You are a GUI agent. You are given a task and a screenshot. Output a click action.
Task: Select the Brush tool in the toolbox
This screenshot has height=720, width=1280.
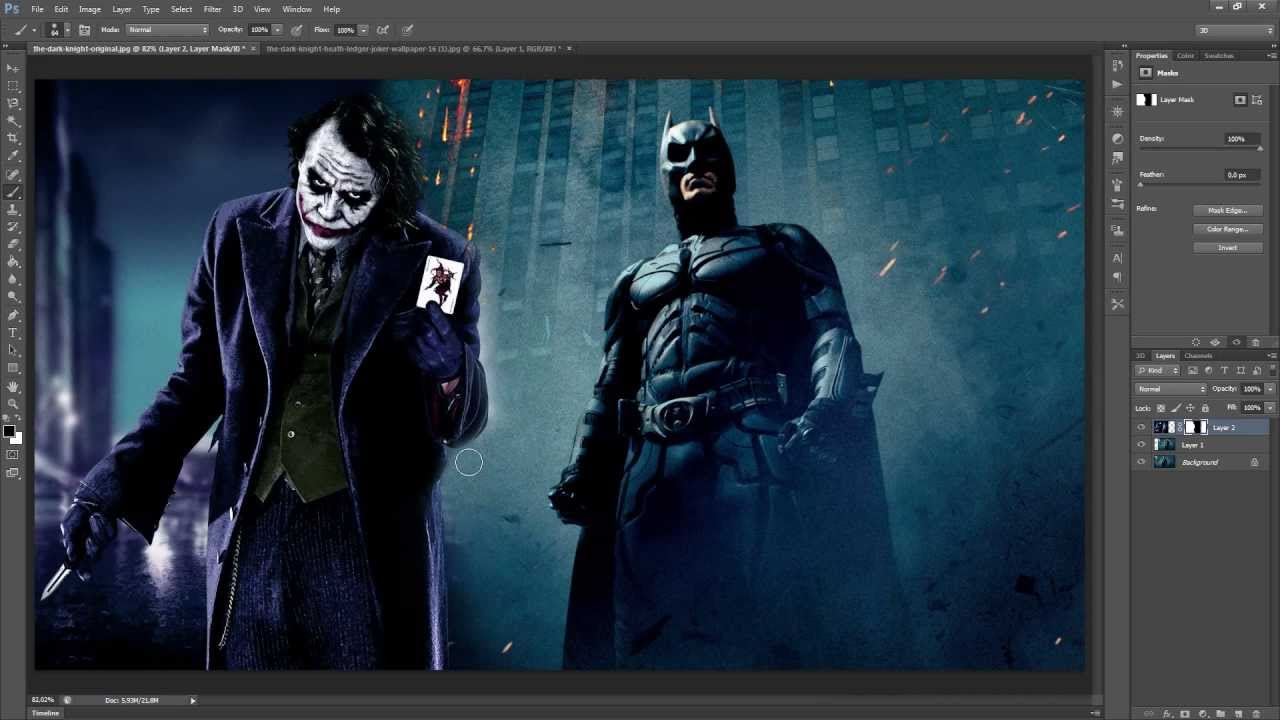pyautogui.click(x=13, y=192)
